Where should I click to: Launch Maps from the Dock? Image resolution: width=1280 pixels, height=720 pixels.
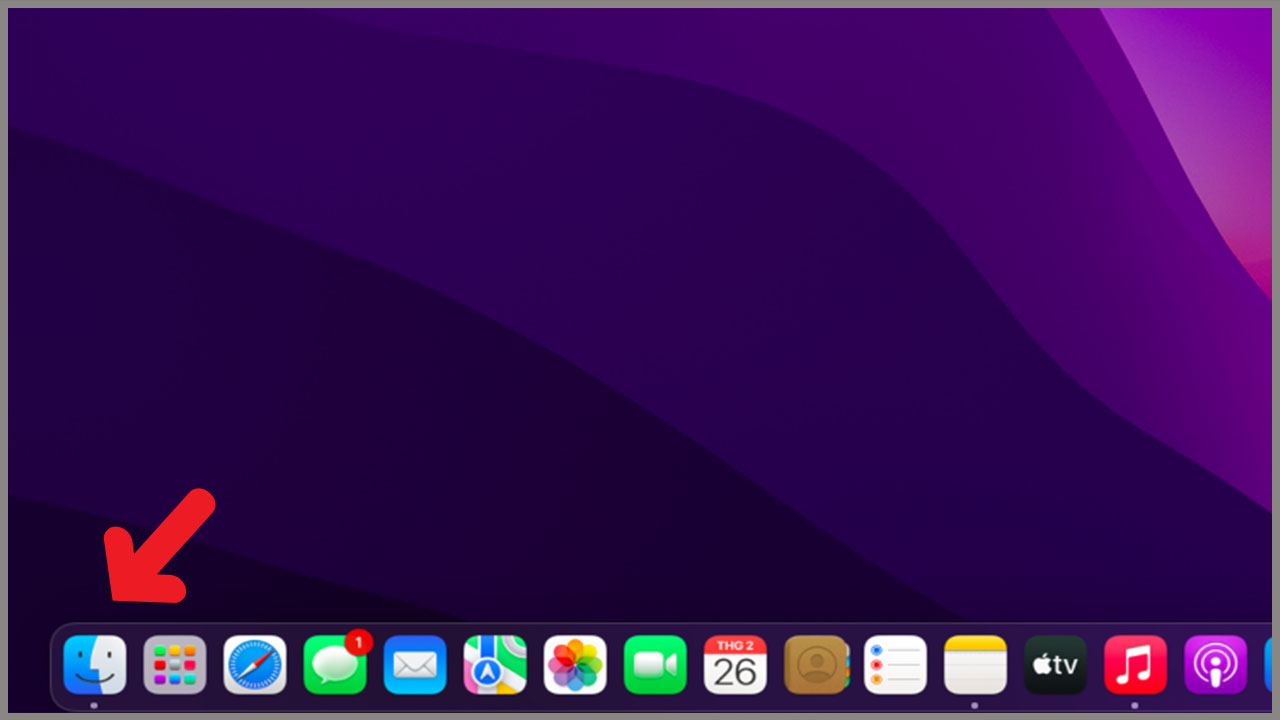click(x=495, y=665)
